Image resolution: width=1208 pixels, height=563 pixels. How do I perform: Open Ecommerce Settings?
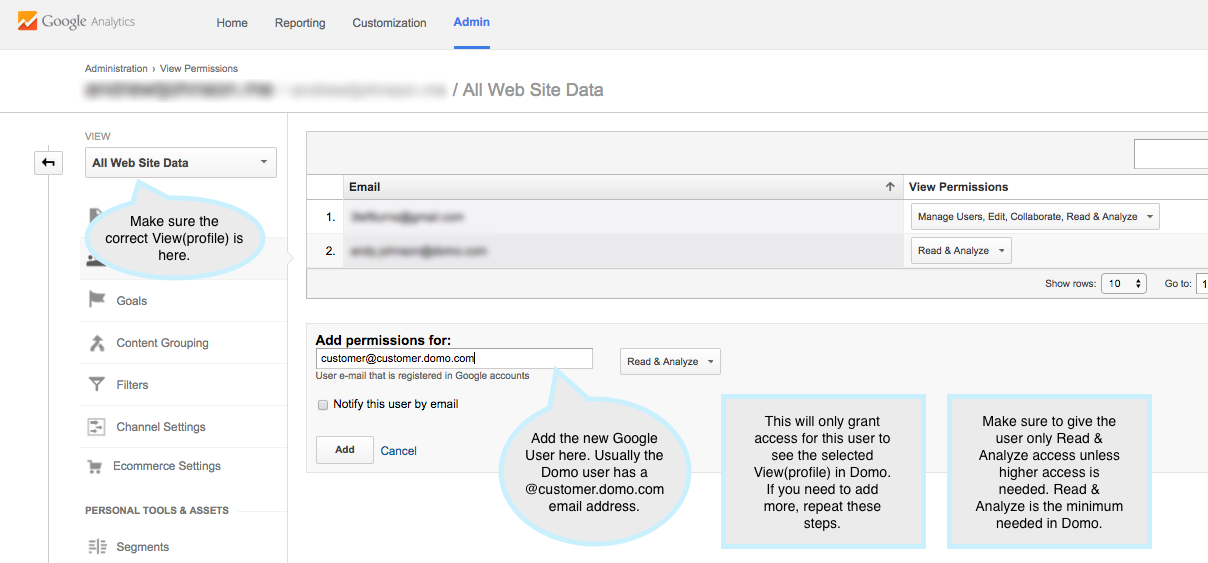click(x=167, y=466)
